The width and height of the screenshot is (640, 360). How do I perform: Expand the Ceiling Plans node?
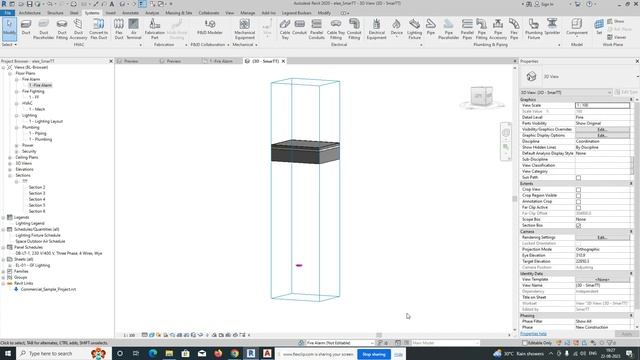point(10,157)
